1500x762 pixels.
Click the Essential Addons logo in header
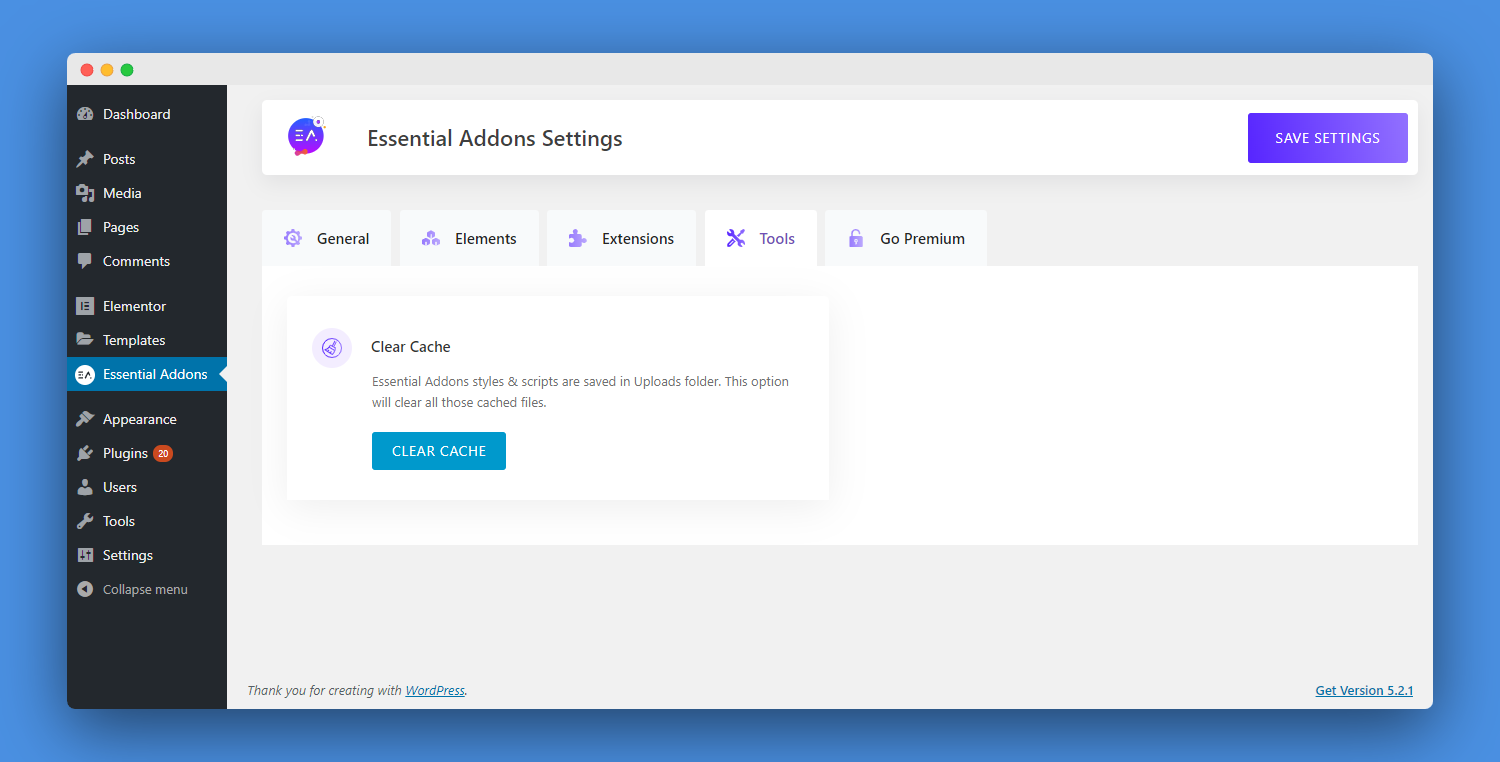[307, 137]
